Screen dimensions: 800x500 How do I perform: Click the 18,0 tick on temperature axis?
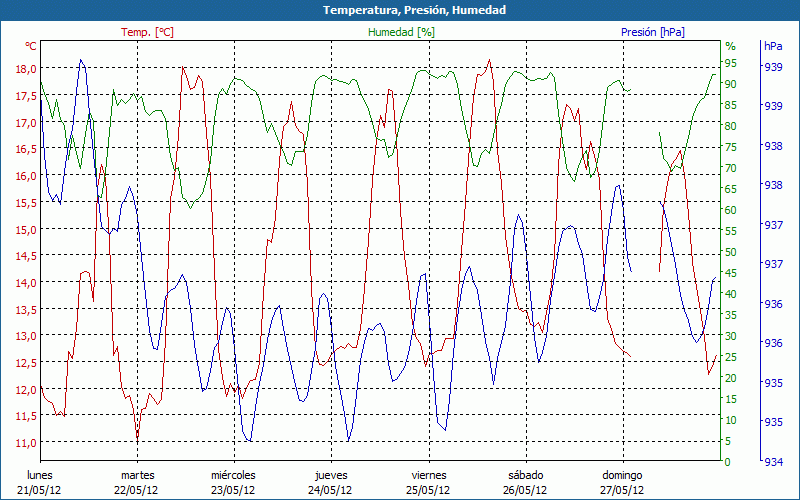(x=26, y=69)
